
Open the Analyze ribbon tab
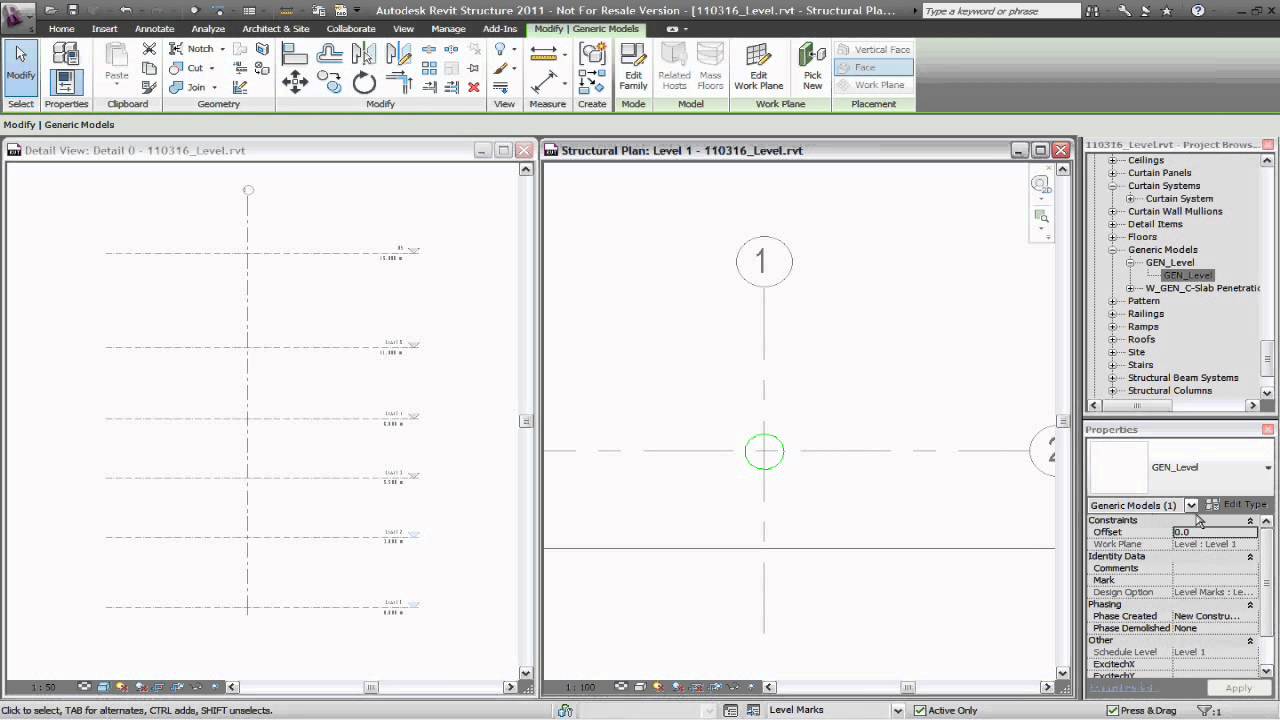pos(208,29)
